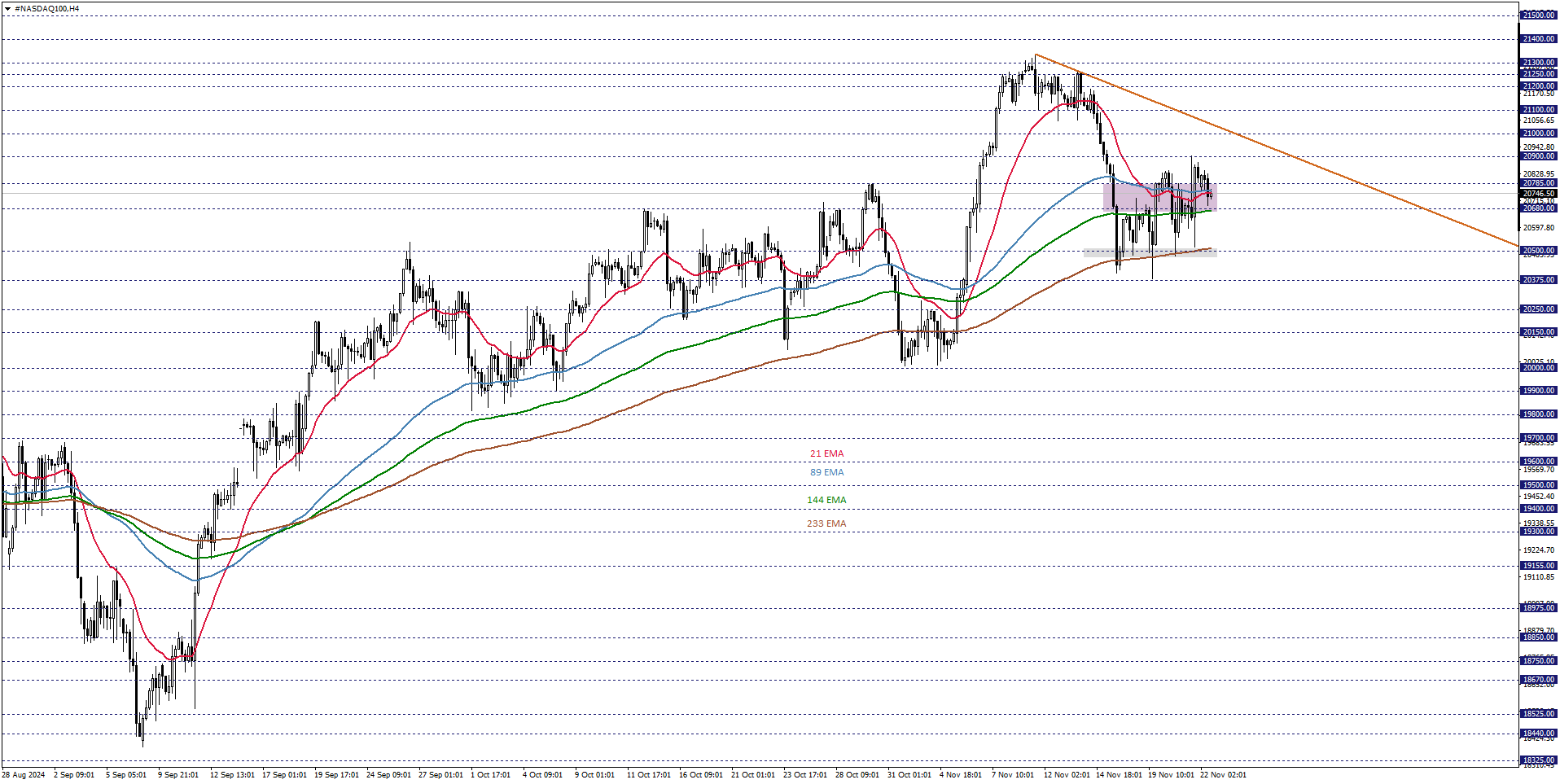Click the 20900.00 price level label

[x=1538, y=156]
